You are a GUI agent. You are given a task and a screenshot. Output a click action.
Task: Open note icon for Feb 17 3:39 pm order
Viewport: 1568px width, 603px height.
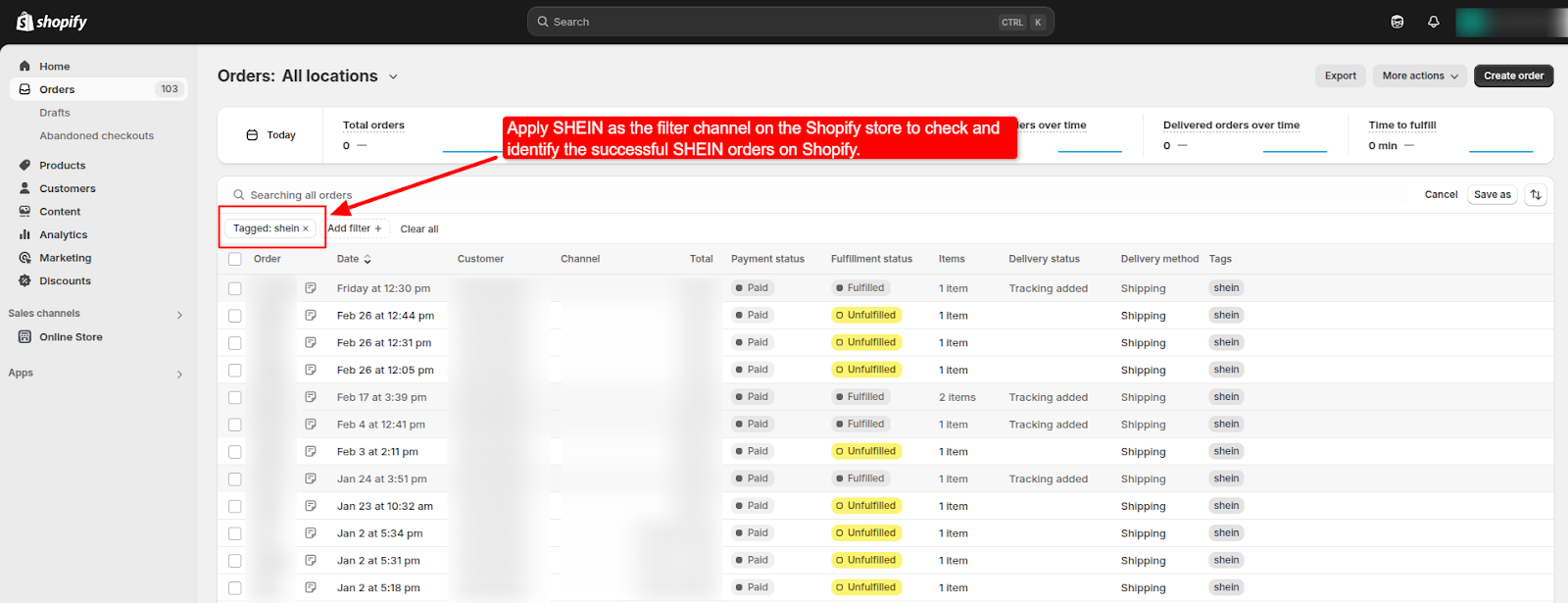click(311, 397)
